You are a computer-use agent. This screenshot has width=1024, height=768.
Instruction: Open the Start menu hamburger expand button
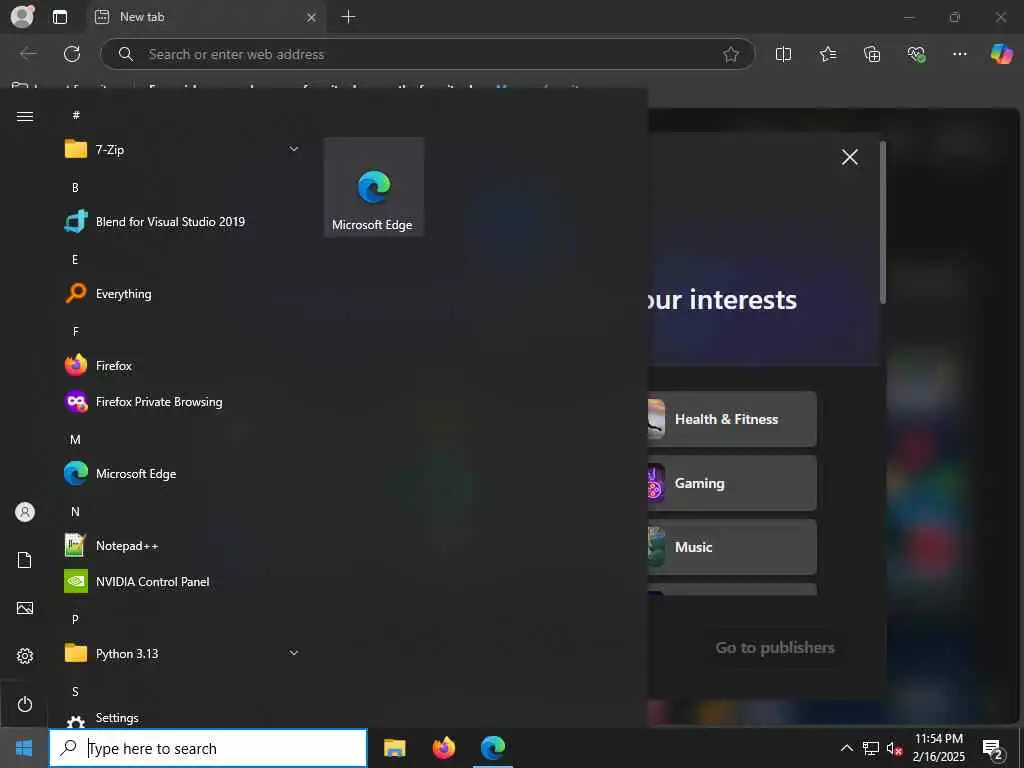click(25, 116)
